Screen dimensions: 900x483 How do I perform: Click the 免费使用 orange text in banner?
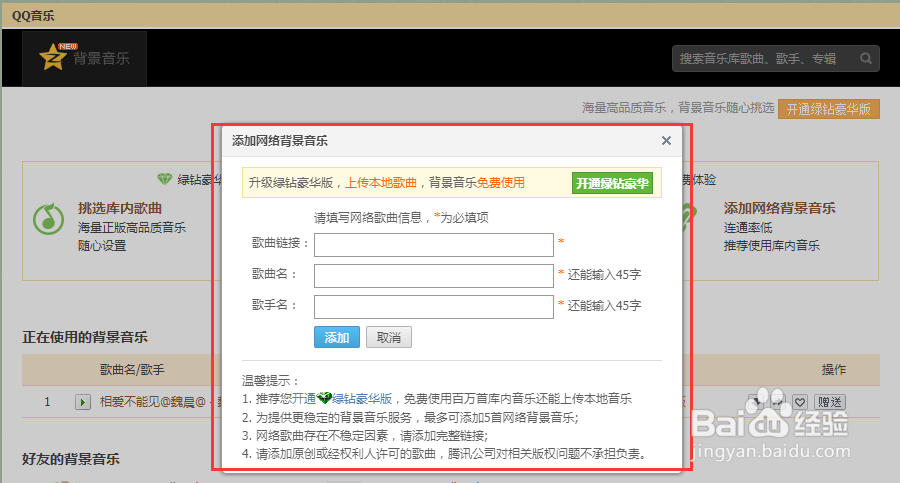[x=501, y=183]
